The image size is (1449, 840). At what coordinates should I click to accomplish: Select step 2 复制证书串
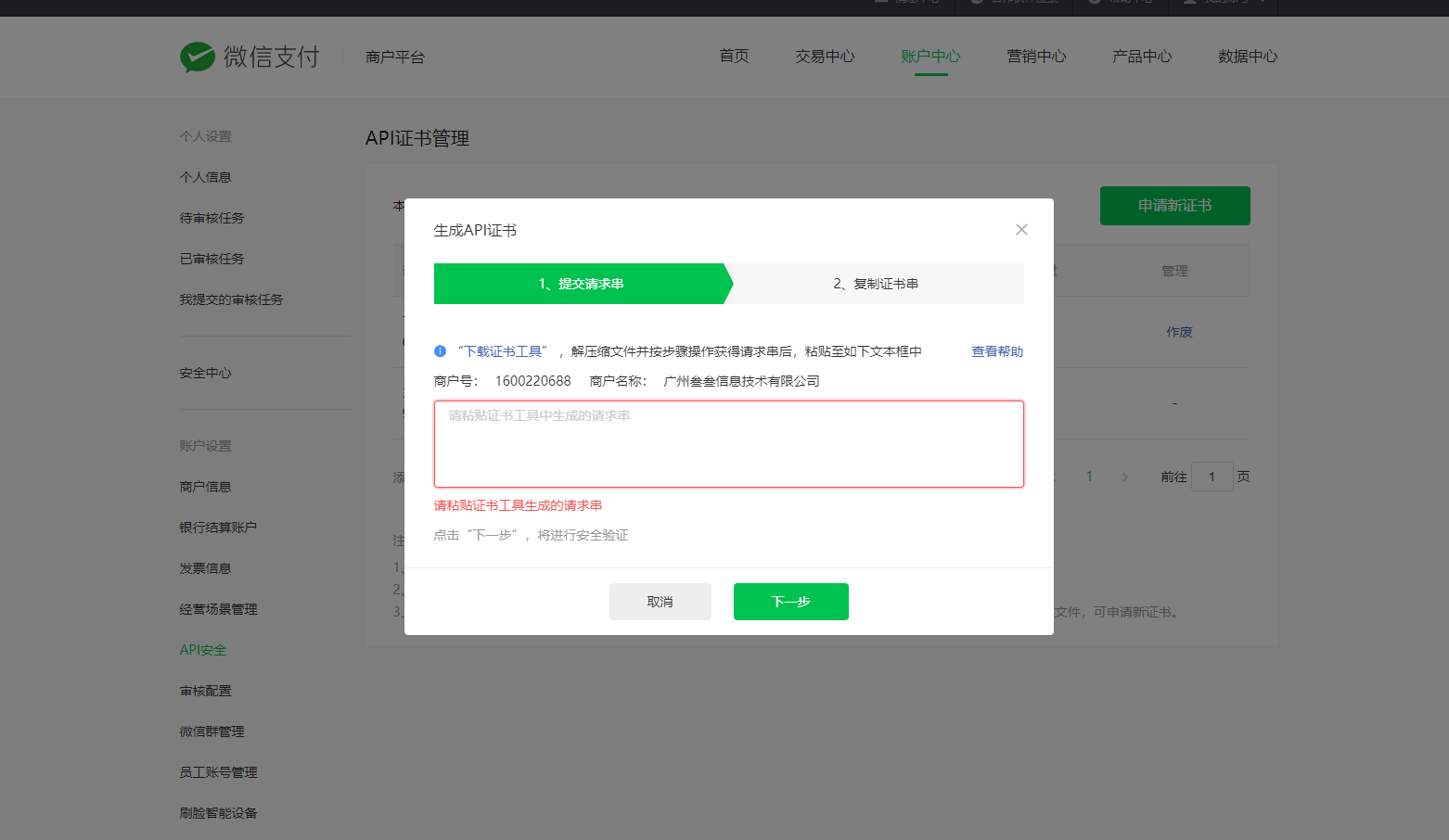(x=875, y=284)
